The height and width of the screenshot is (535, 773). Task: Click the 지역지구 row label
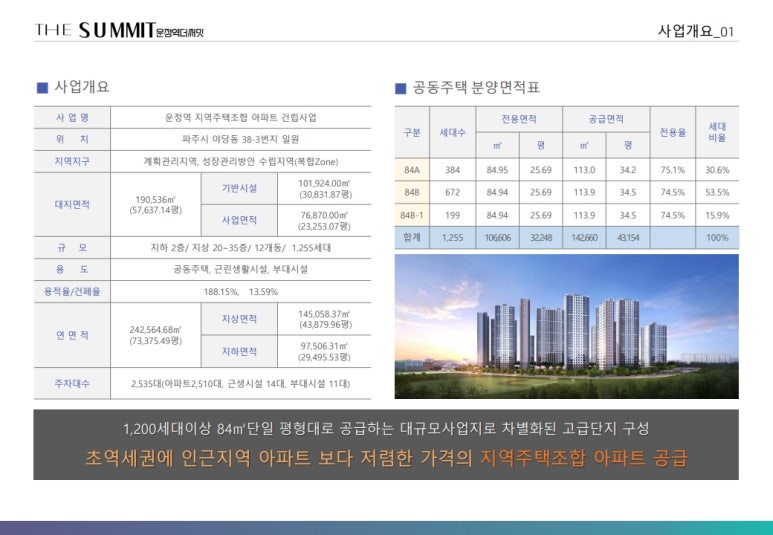72,161
